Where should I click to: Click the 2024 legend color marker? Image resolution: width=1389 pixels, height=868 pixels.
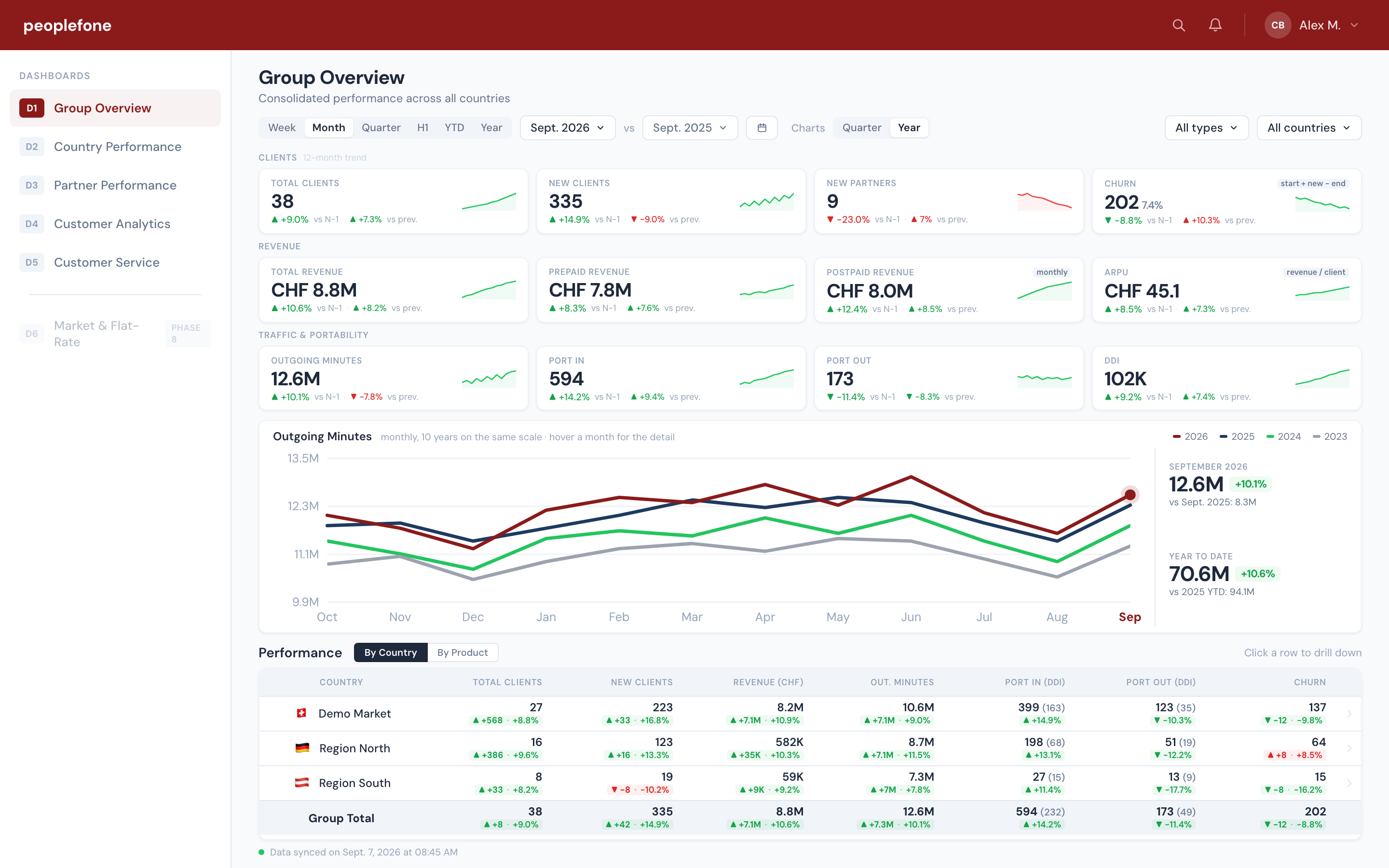click(x=1270, y=437)
